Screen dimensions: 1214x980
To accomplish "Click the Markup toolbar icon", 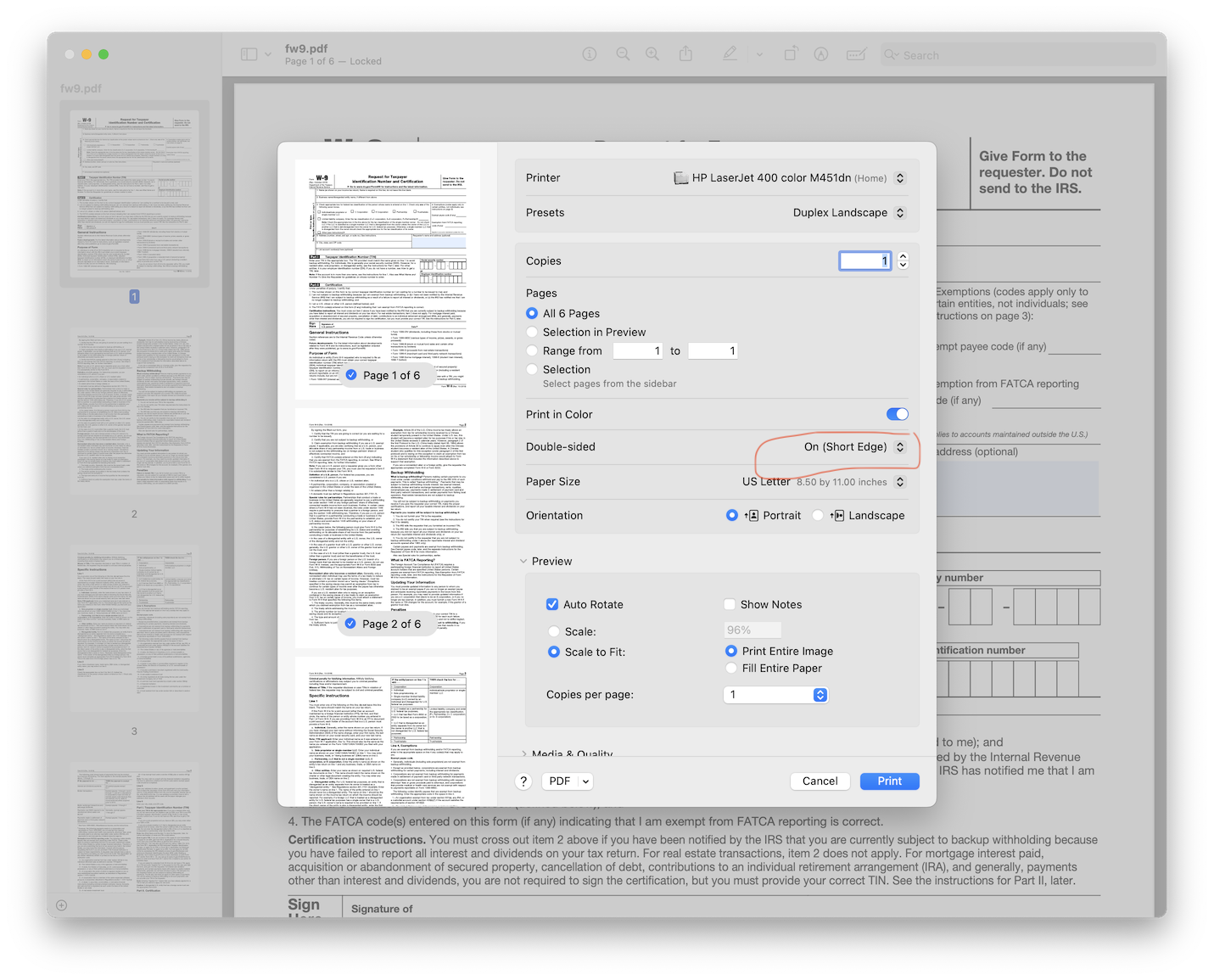I will click(x=821, y=54).
